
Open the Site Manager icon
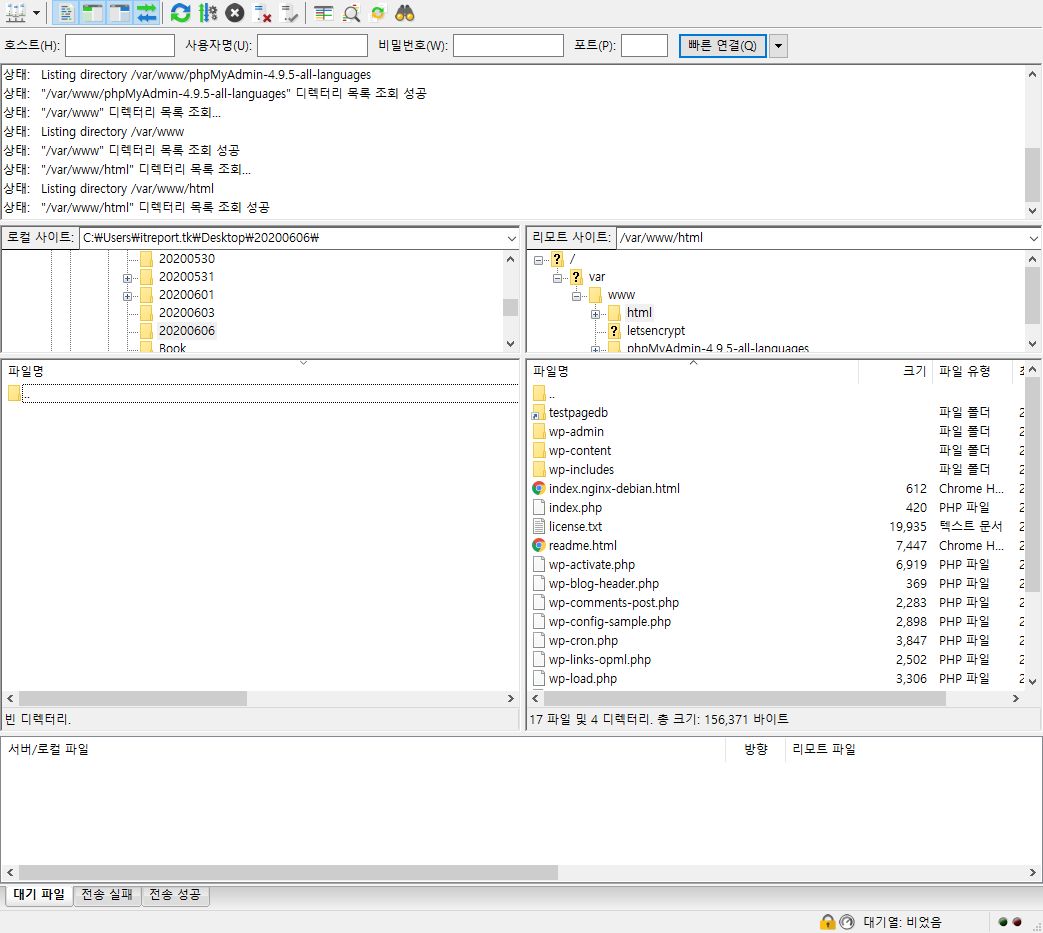point(15,13)
